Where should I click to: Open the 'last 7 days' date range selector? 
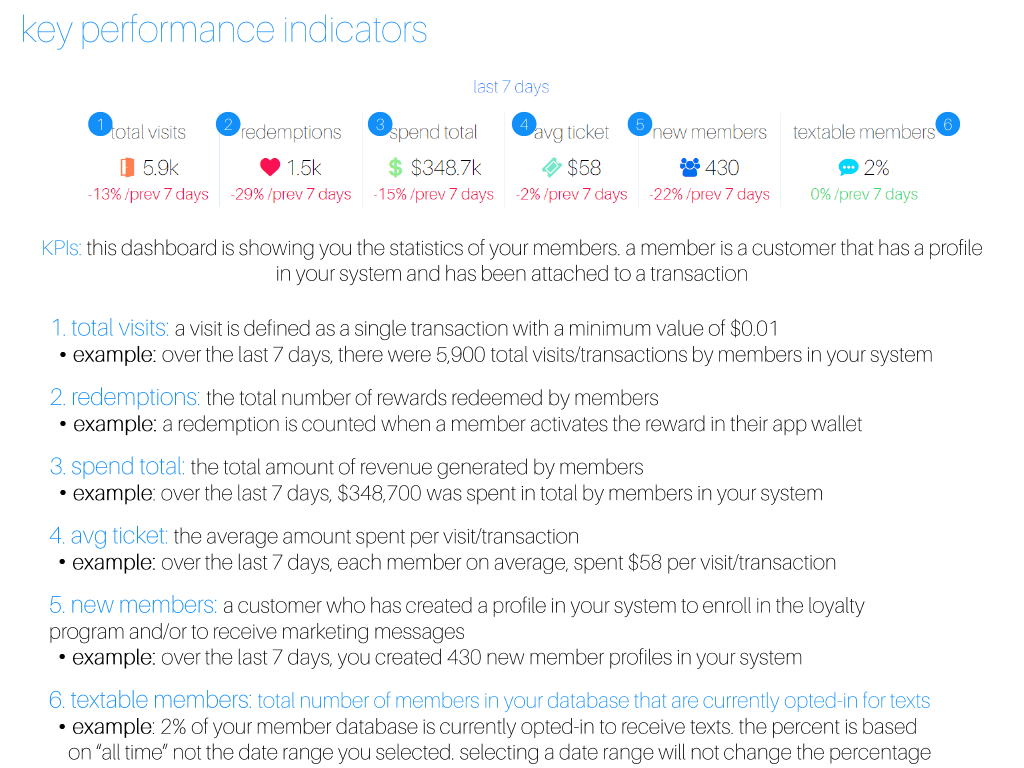[x=511, y=87]
